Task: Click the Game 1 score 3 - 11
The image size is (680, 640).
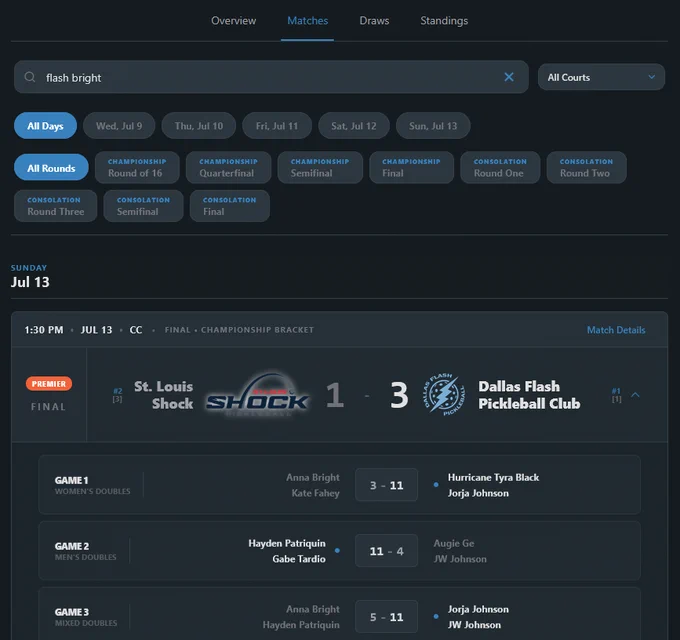Action: coord(386,485)
